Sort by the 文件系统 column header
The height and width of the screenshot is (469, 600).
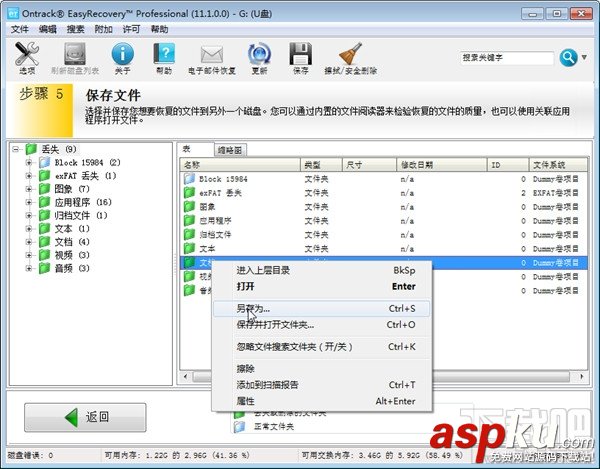[558, 165]
